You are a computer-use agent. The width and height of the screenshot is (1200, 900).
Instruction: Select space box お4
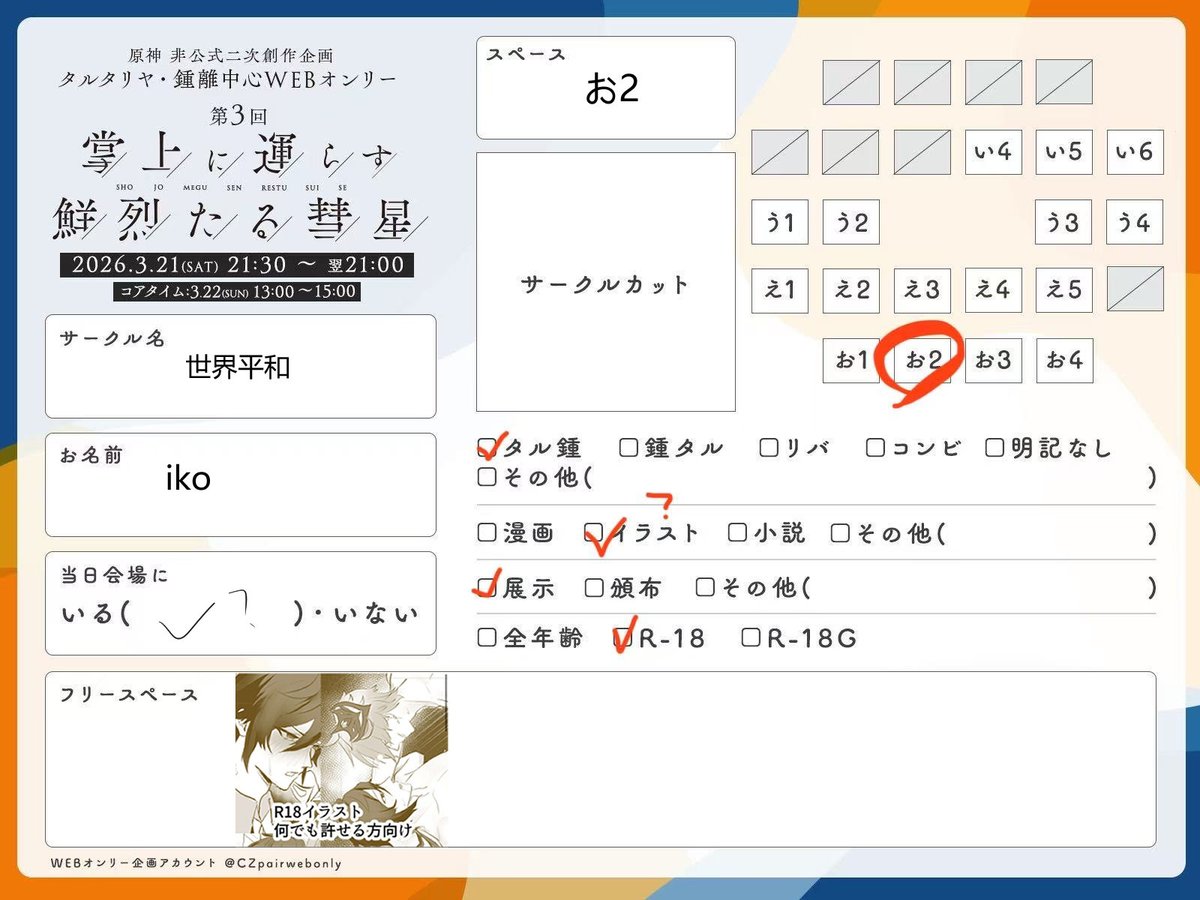click(1063, 360)
